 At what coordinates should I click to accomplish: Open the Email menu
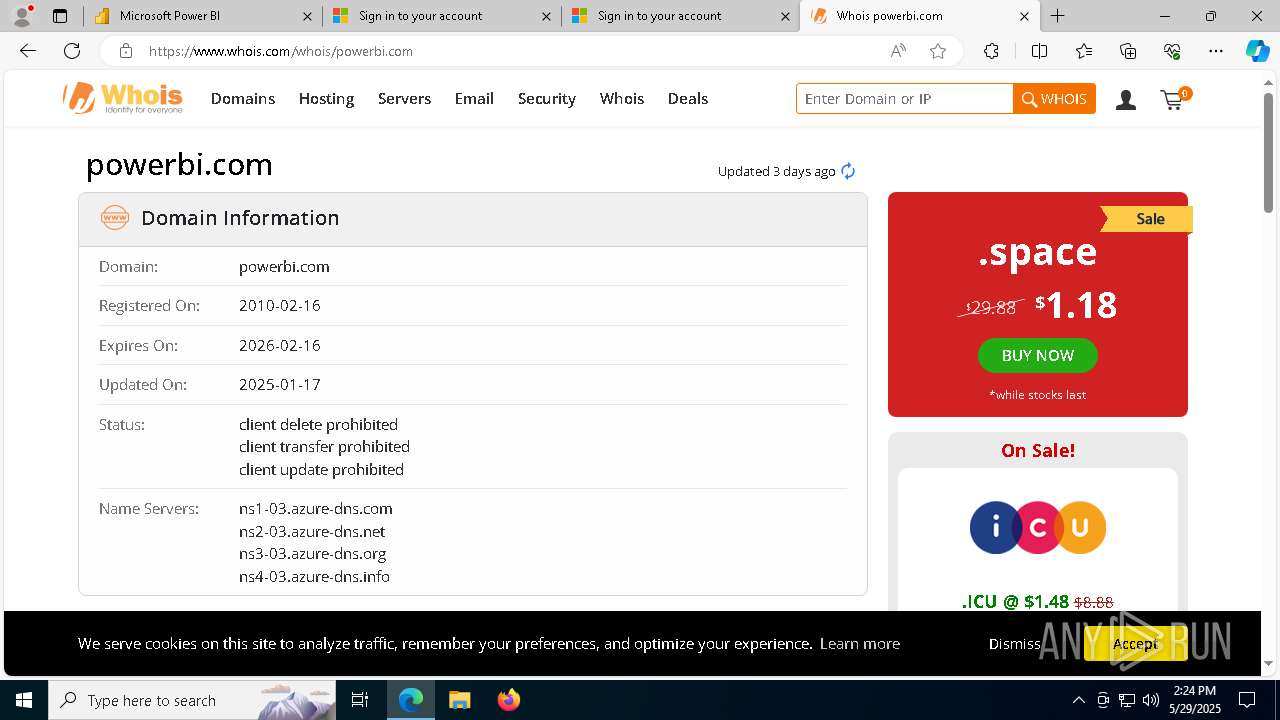[x=474, y=98]
